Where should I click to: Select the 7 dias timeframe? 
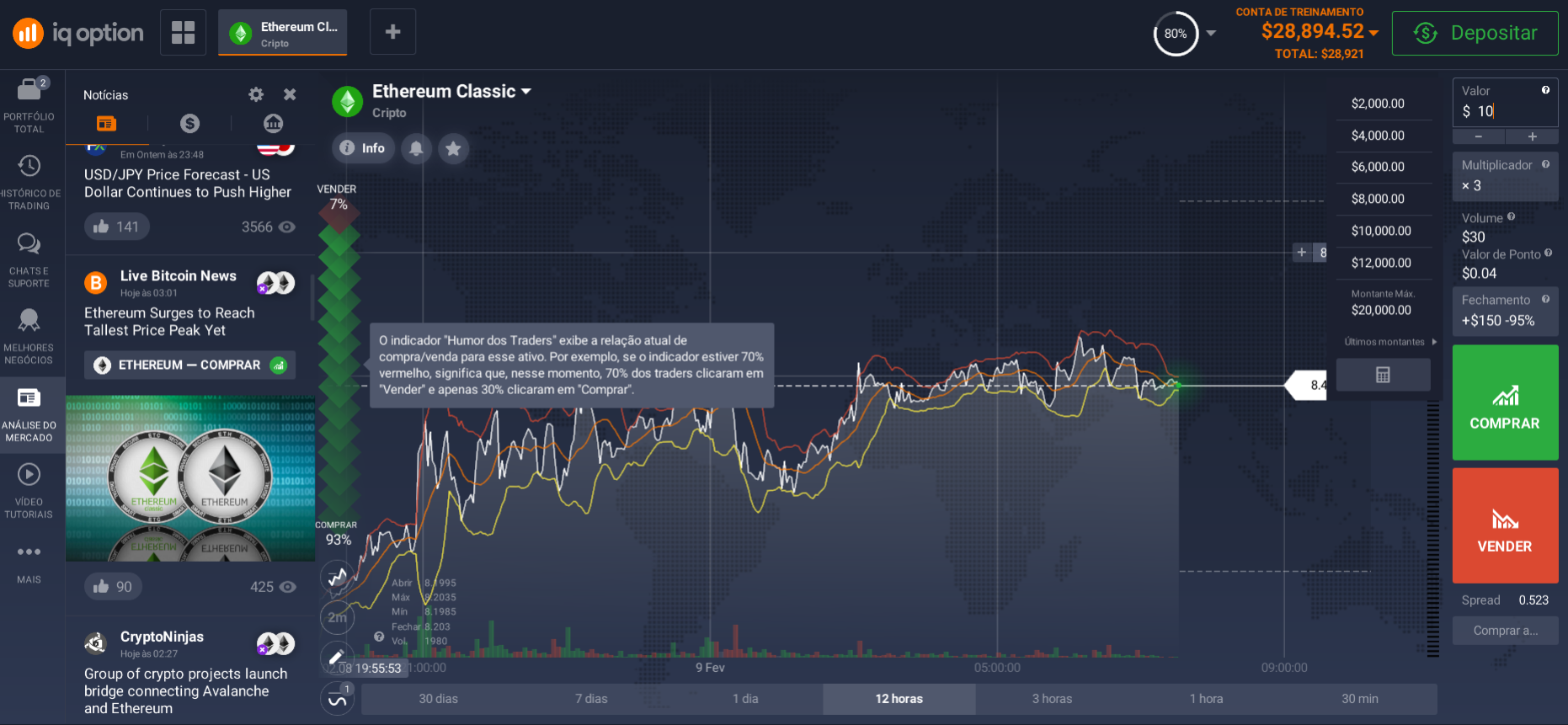591,699
